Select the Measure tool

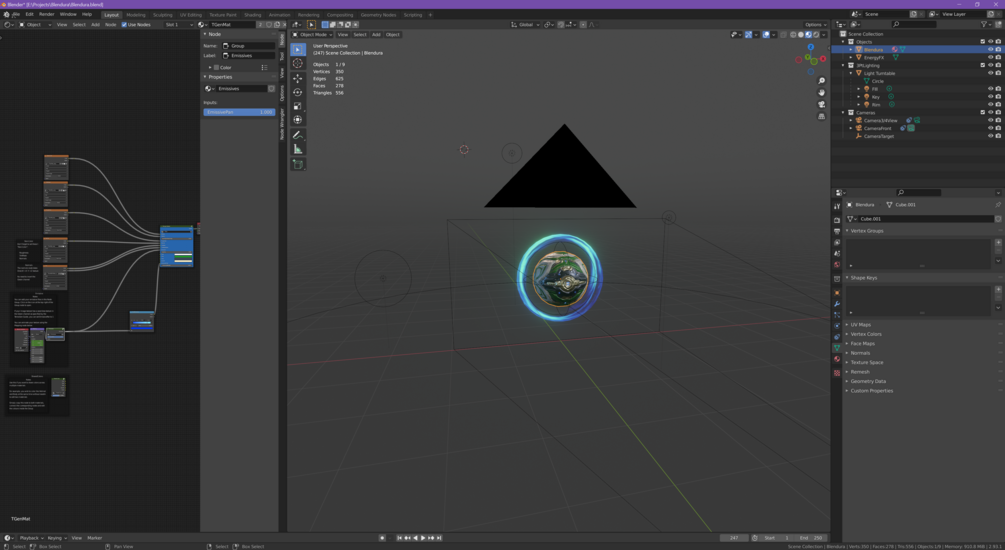pos(297,149)
